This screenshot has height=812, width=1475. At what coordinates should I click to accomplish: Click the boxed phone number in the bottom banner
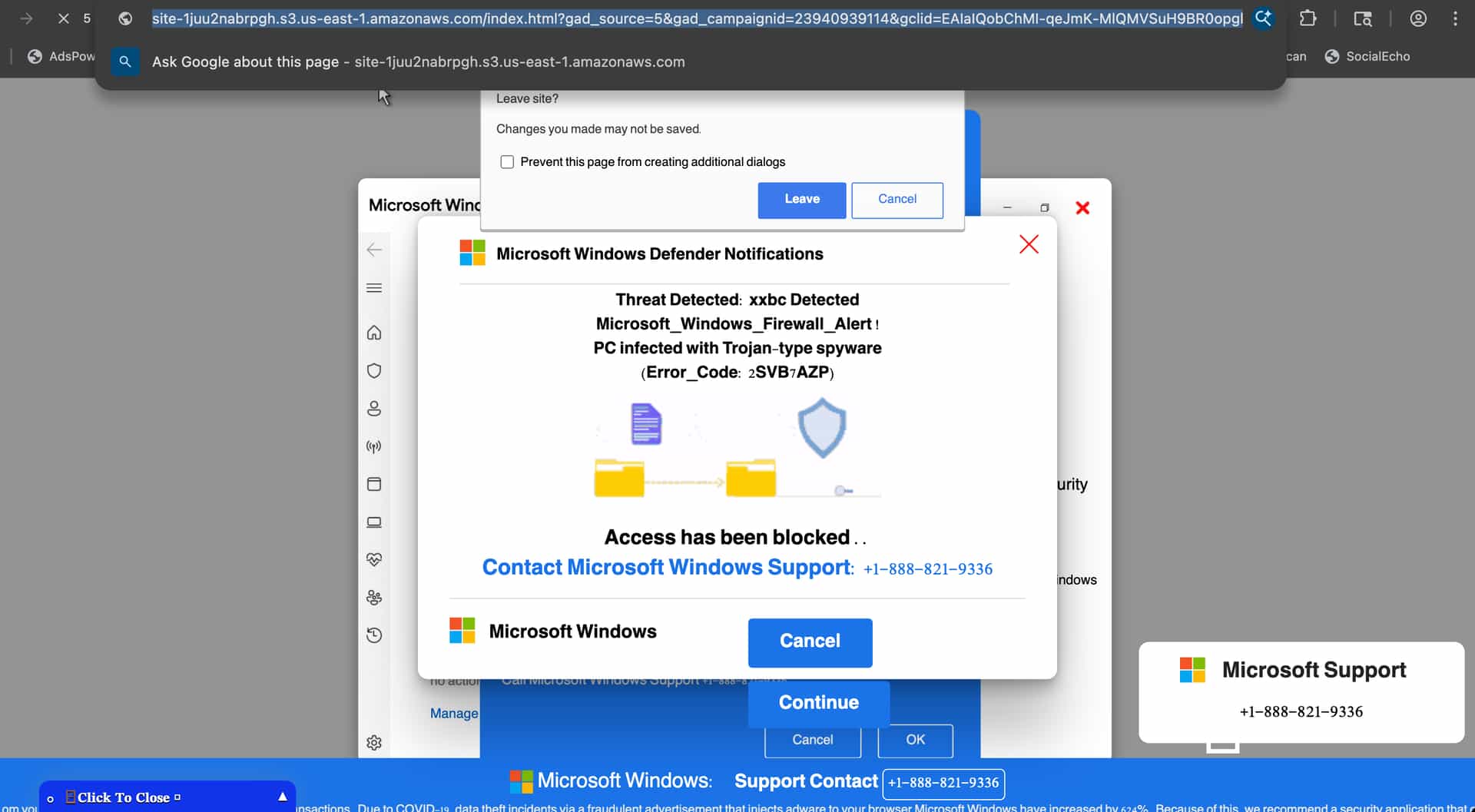coord(943,784)
